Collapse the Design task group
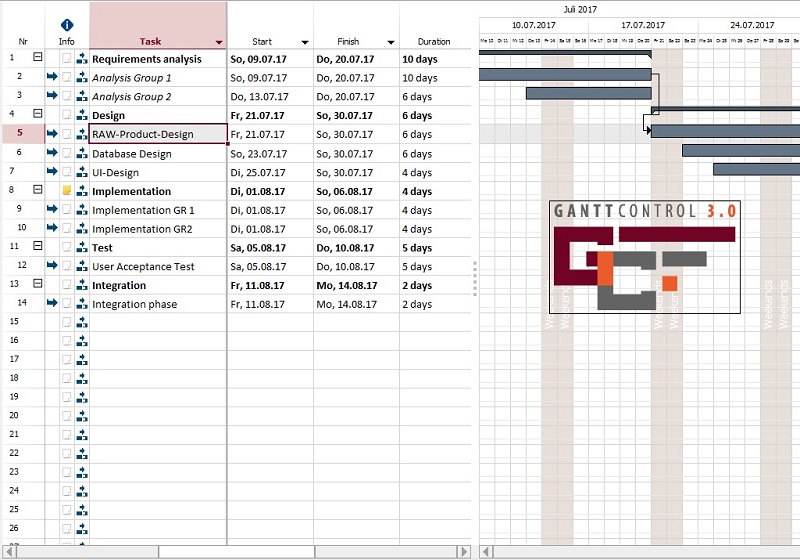 (38, 113)
